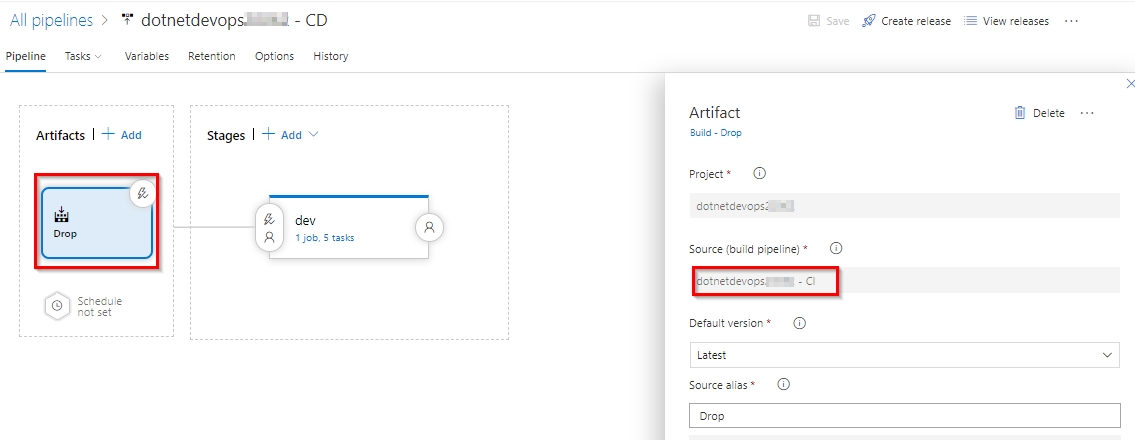Open the All pipelines breadcrumb link
Viewport: 1135px width, 440px height.
coord(51,20)
